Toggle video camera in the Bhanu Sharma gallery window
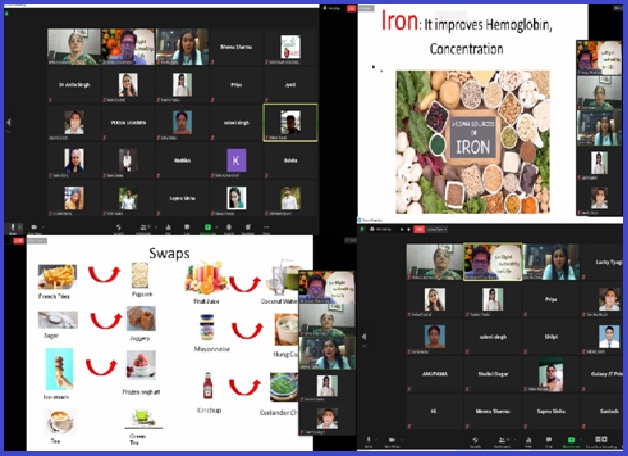628x456 pixels. (x=35, y=228)
